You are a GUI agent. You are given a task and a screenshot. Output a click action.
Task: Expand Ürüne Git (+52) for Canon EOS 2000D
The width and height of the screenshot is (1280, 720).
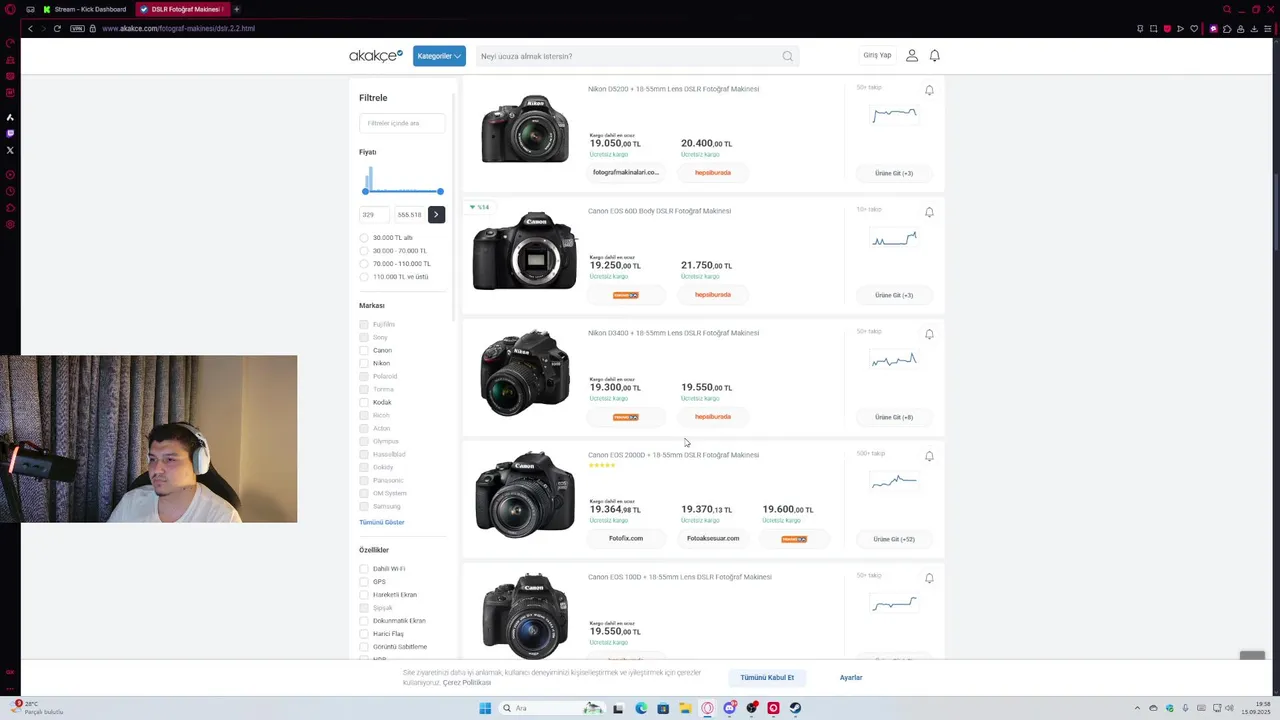pyautogui.click(x=894, y=539)
